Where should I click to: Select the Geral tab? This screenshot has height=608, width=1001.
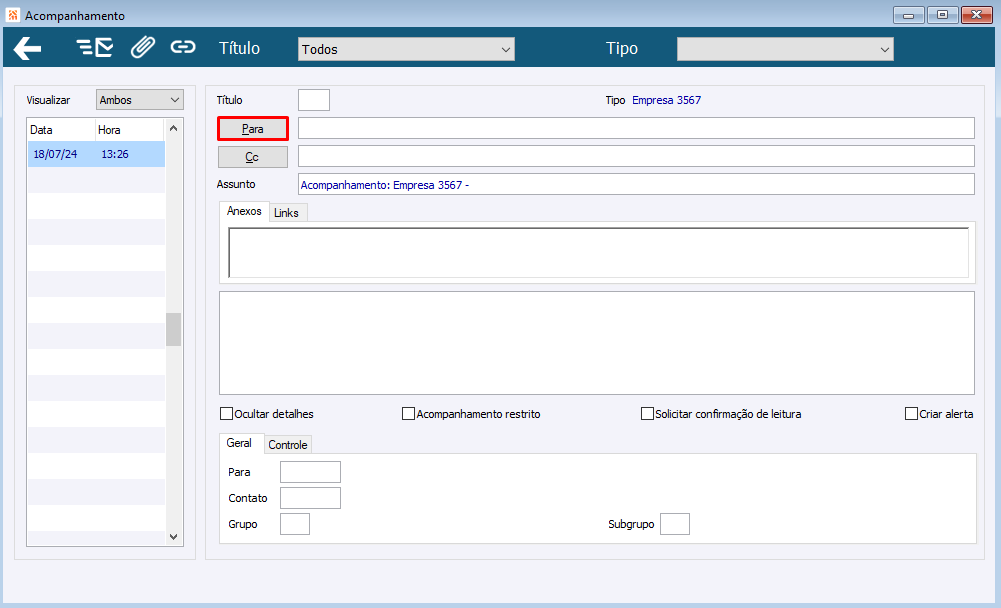point(239,443)
